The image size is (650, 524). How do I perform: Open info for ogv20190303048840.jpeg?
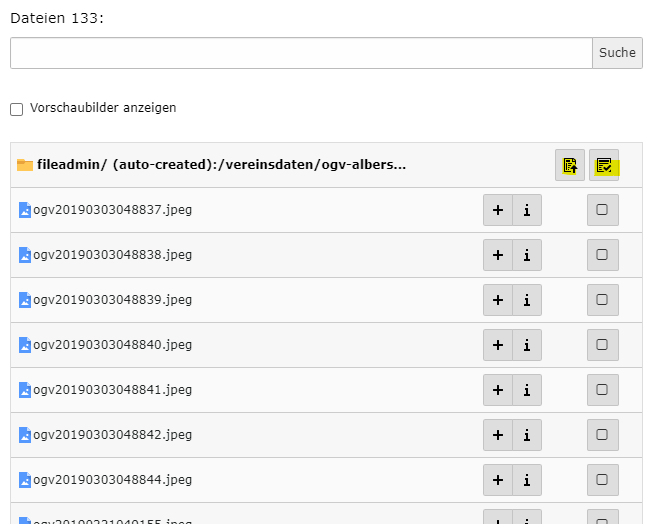point(527,345)
